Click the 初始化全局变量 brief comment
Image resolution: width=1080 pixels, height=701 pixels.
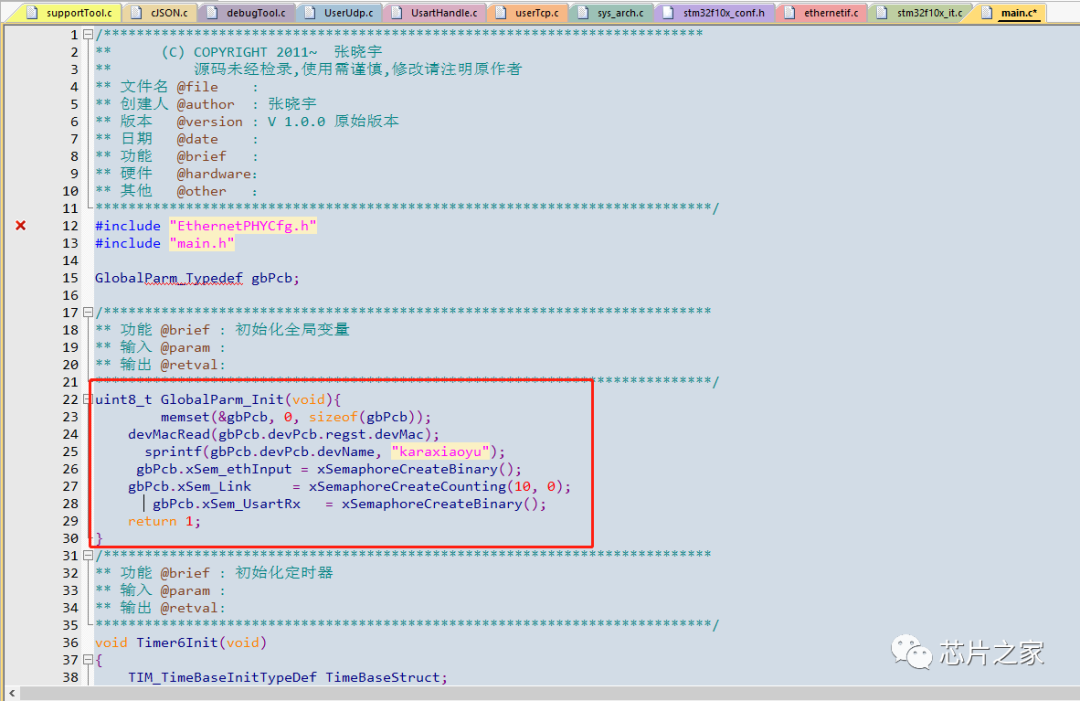[292, 330]
